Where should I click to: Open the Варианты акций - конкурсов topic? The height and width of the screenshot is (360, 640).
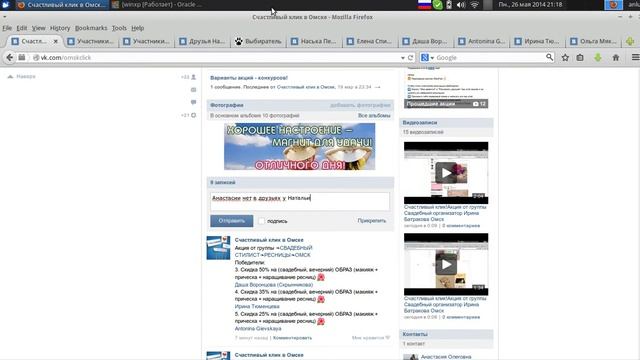coord(249,78)
